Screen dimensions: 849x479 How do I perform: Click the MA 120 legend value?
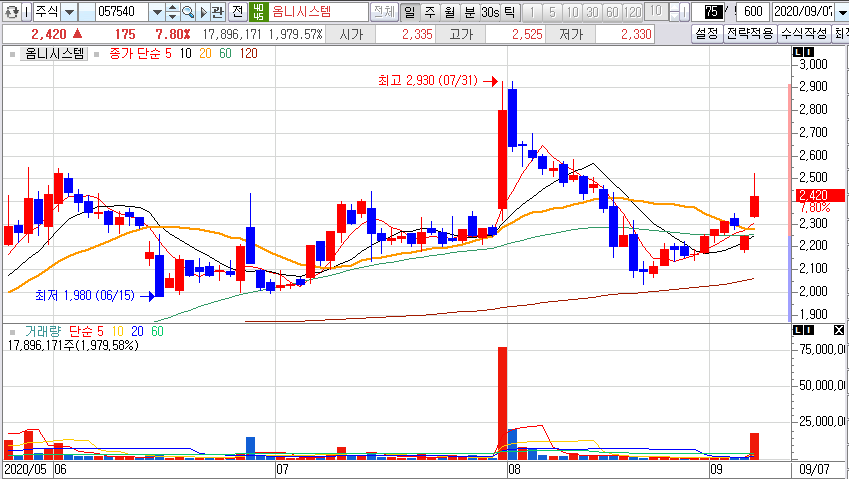point(249,54)
